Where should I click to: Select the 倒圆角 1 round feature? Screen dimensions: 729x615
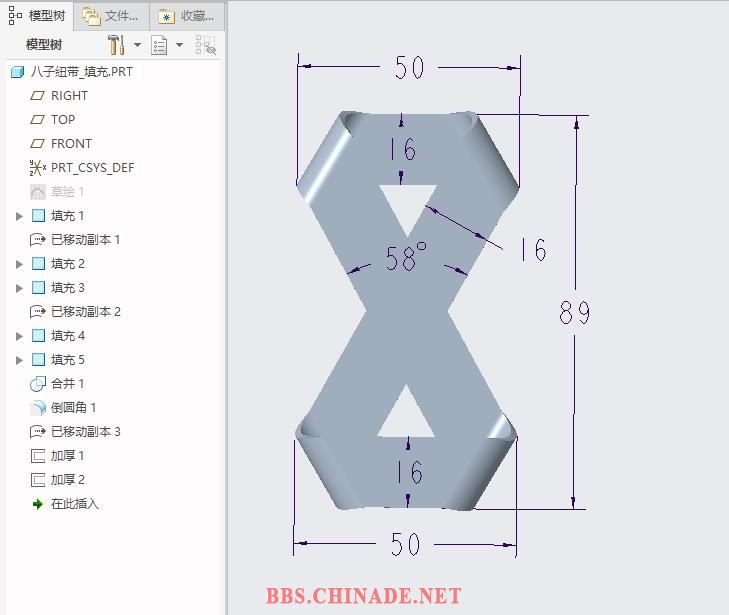73,408
